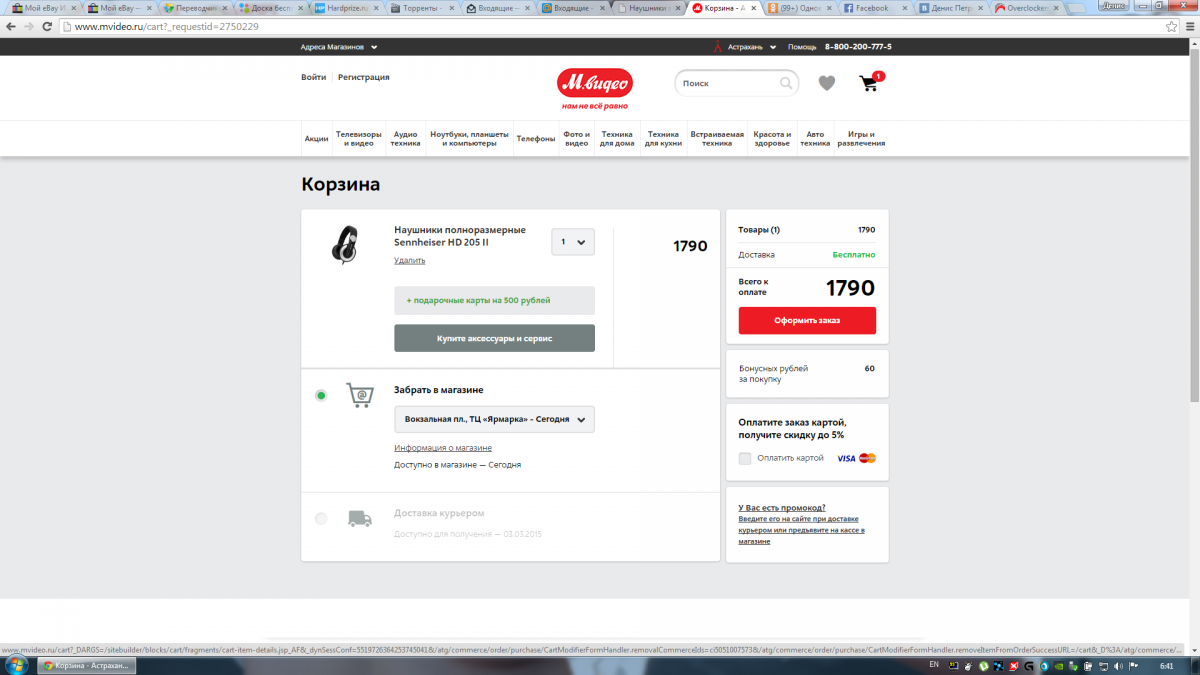Bookmark page using the star icon

click(x=1171, y=26)
